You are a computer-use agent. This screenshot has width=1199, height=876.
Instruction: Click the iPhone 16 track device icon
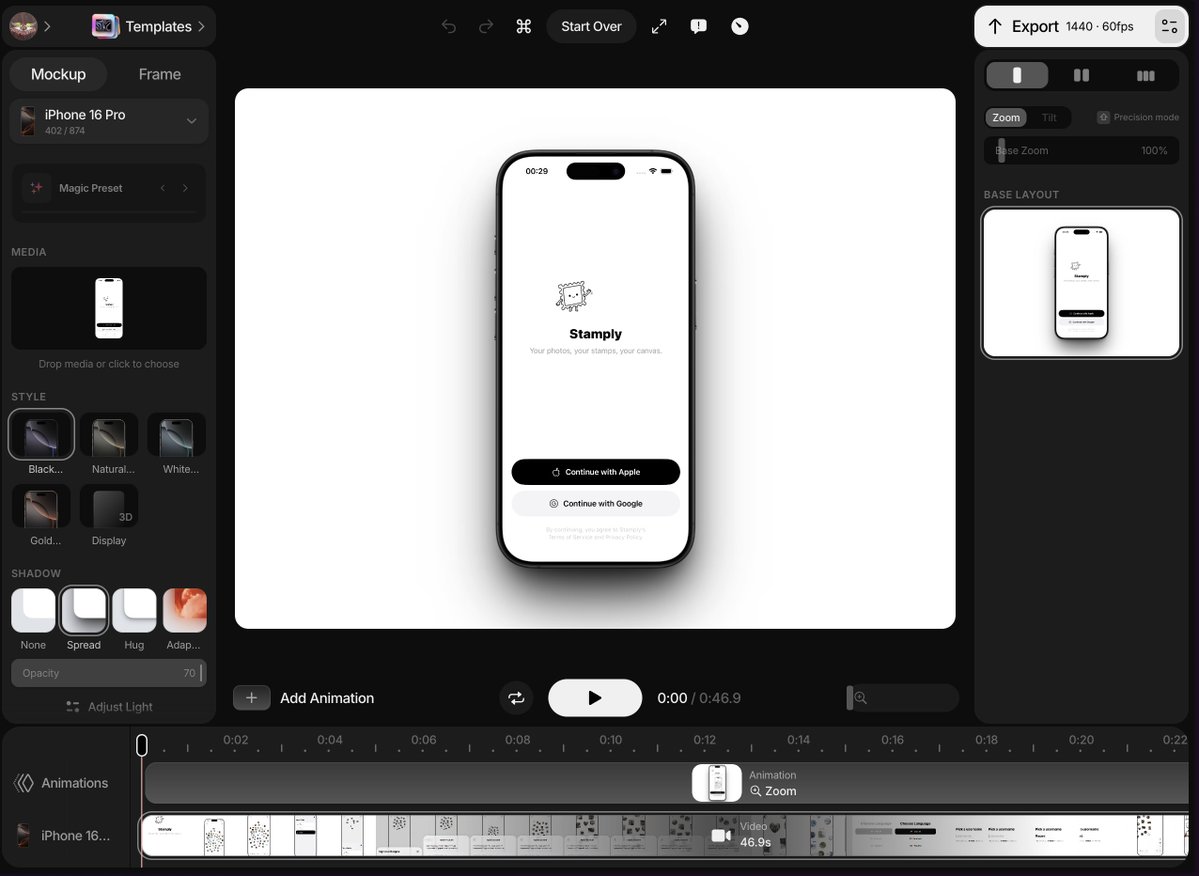click(24, 835)
